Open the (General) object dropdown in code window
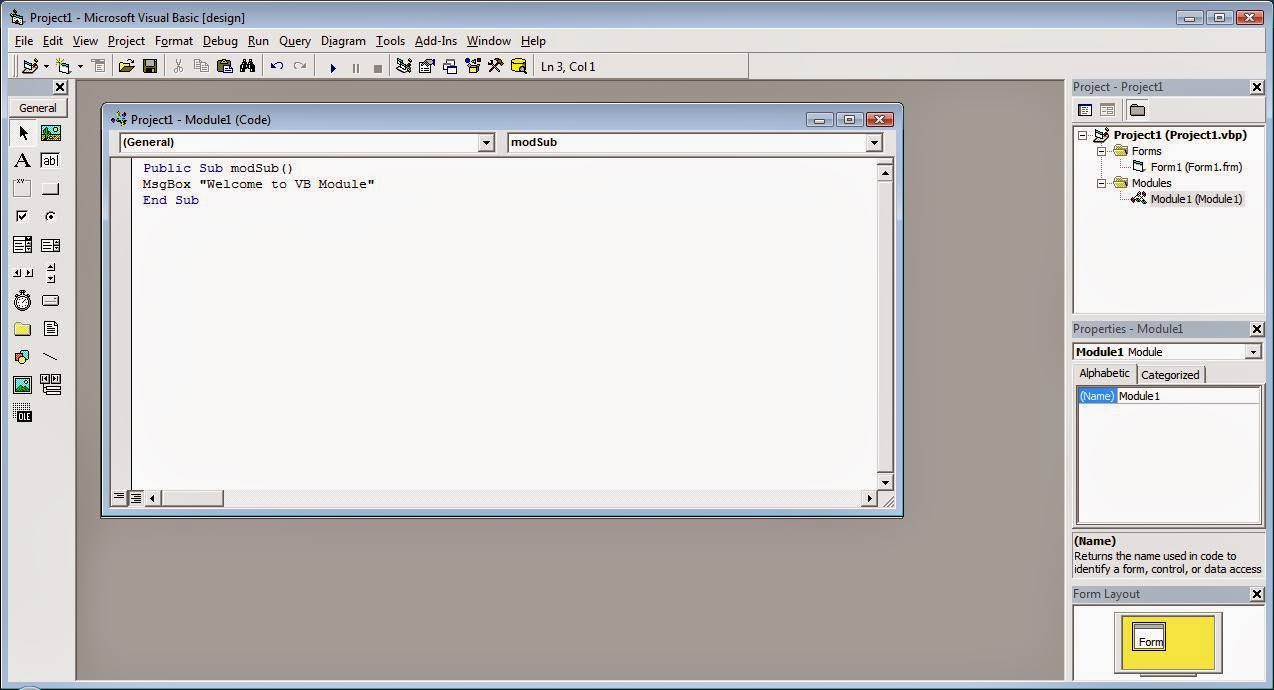Image resolution: width=1274 pixels, height=690 pixels. coord(486,142)
